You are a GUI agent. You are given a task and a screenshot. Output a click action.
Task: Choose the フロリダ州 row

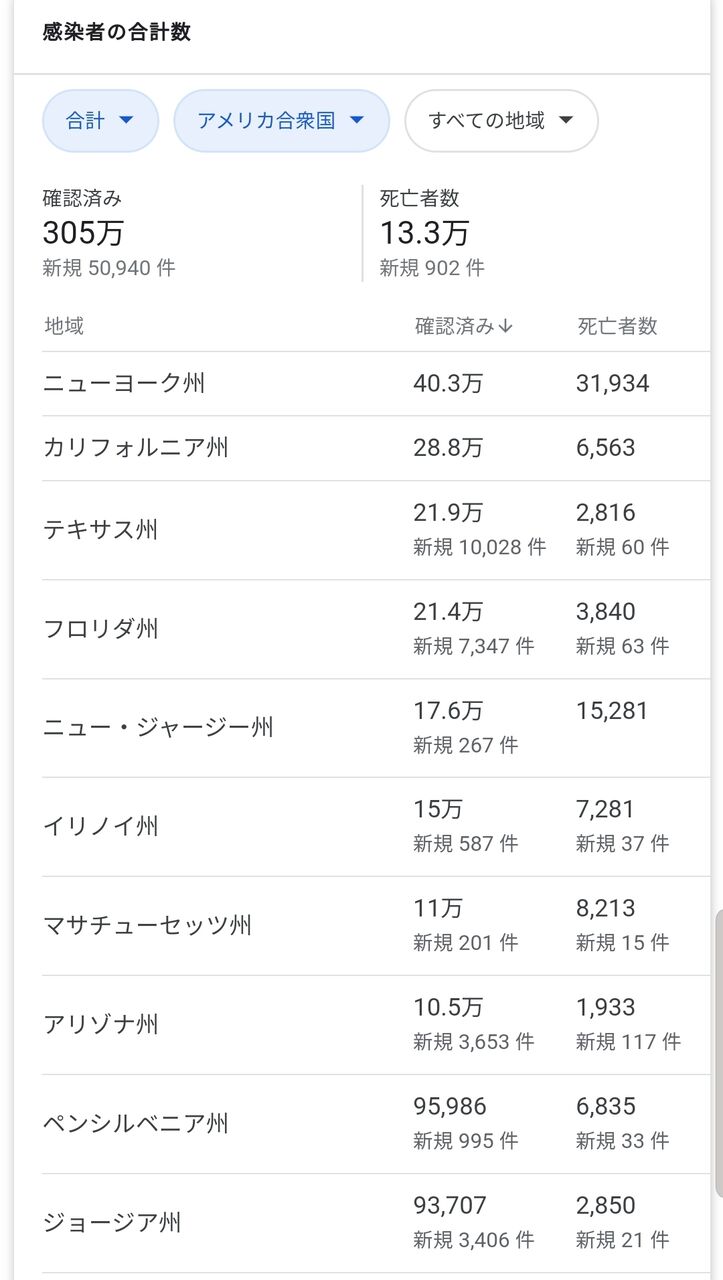click(x=376, y=629)
